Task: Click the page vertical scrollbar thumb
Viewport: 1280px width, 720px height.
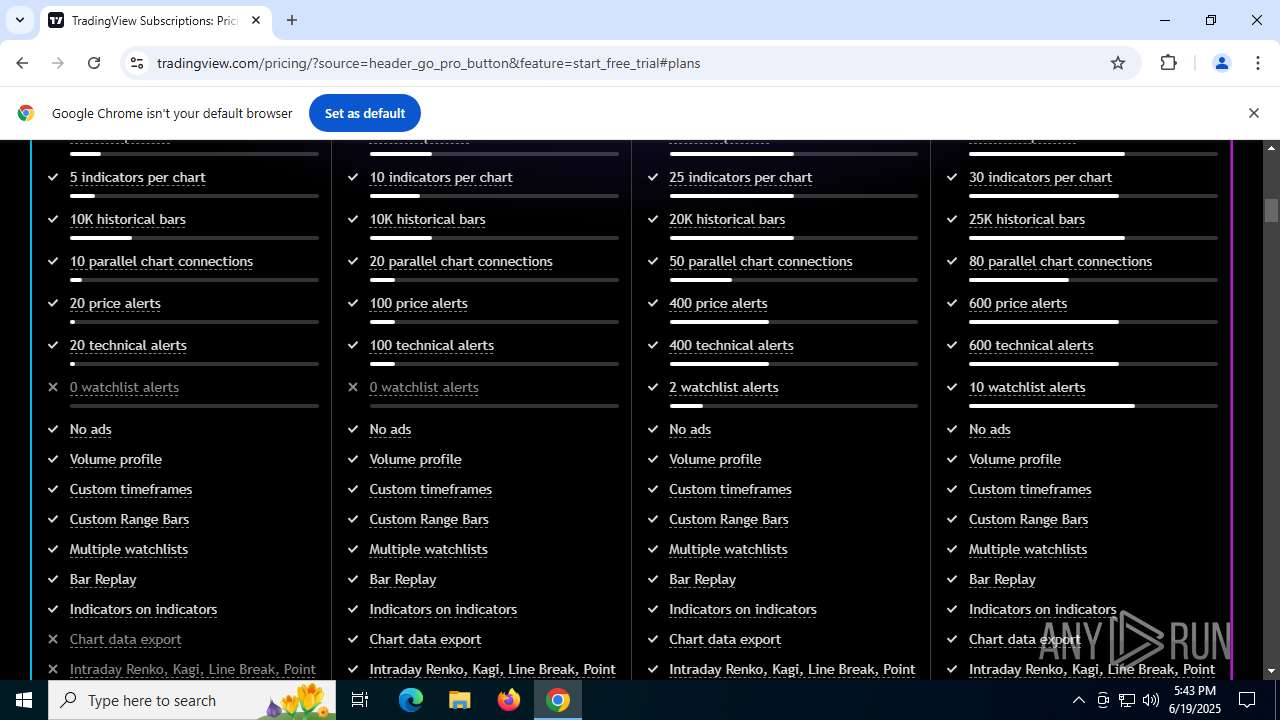Action: (1271, 211)
